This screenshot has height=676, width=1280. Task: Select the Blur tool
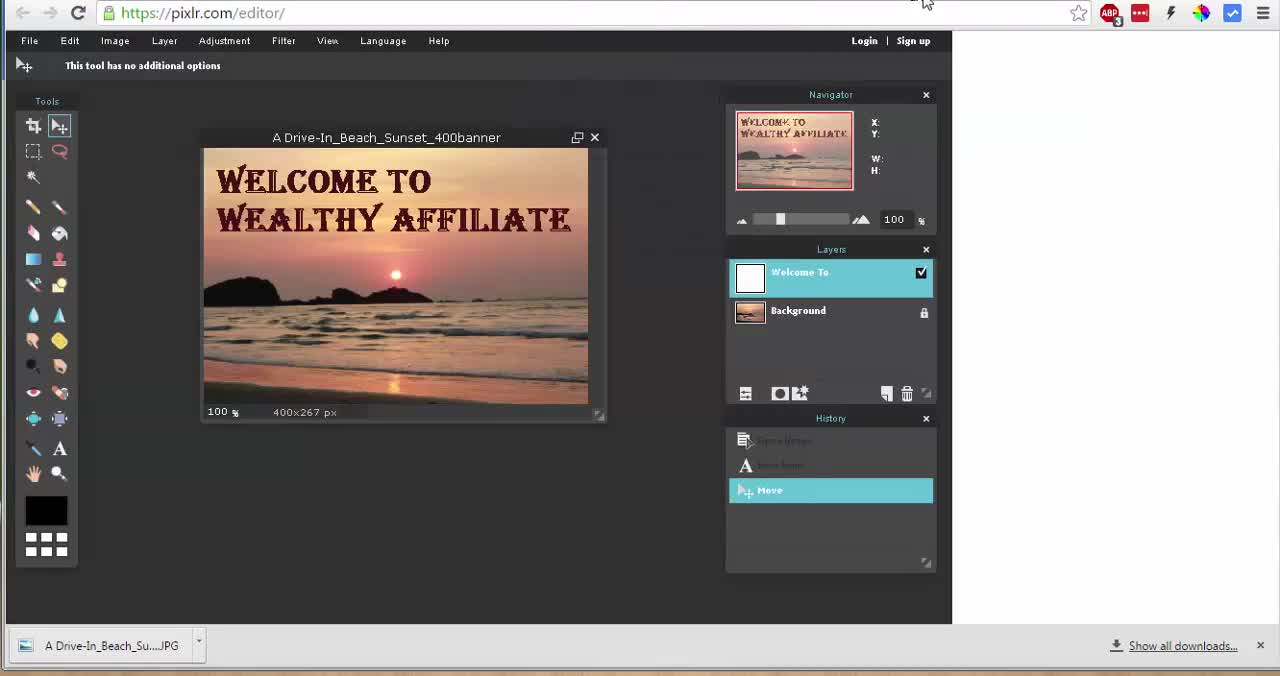point(33,315)
